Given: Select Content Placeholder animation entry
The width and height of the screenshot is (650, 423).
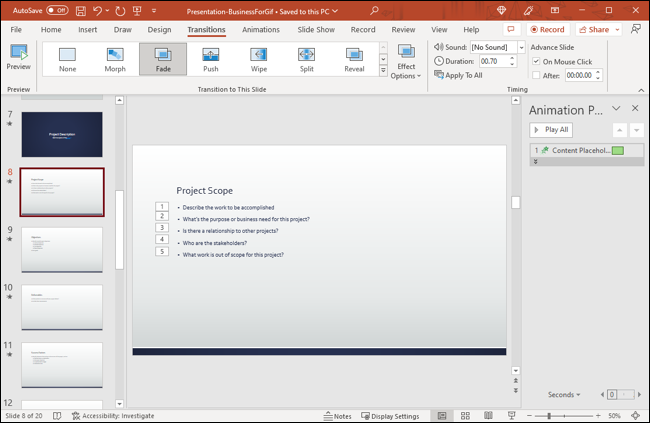Looking at the screenshot, I should [x=587, y=151].
